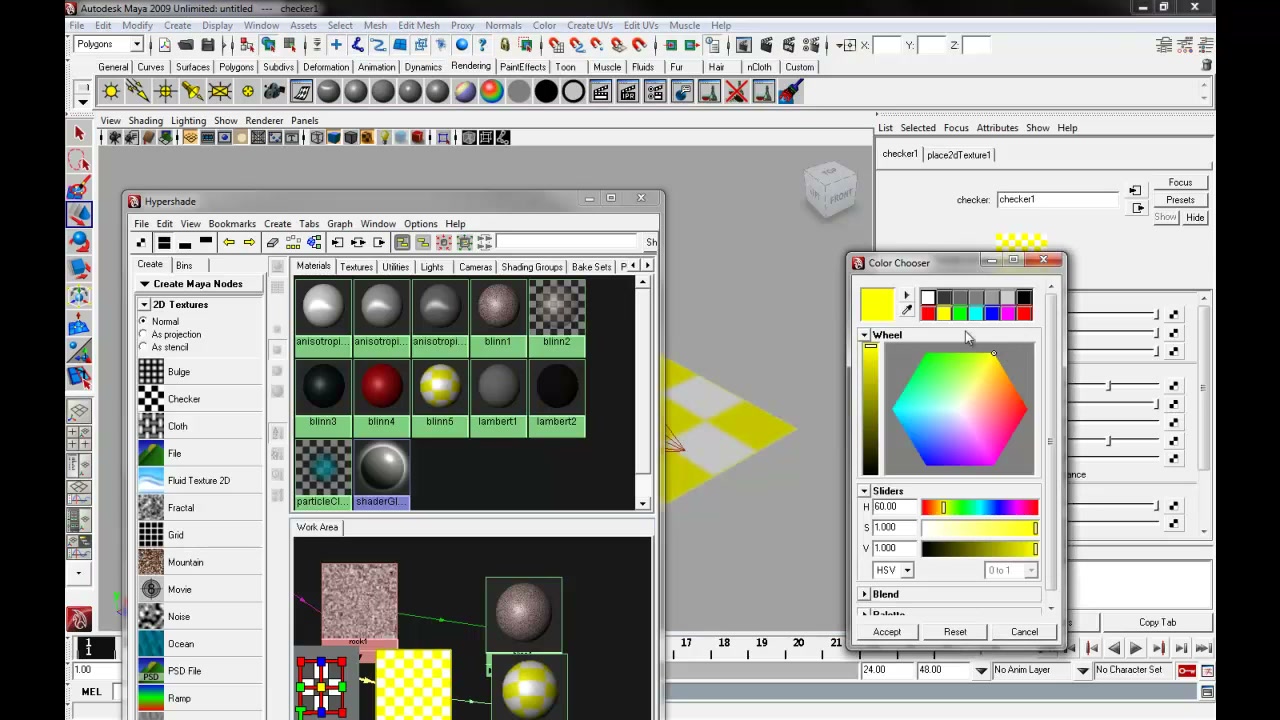
Task: Click the save scene disk icon
Action: click(208, 45)
